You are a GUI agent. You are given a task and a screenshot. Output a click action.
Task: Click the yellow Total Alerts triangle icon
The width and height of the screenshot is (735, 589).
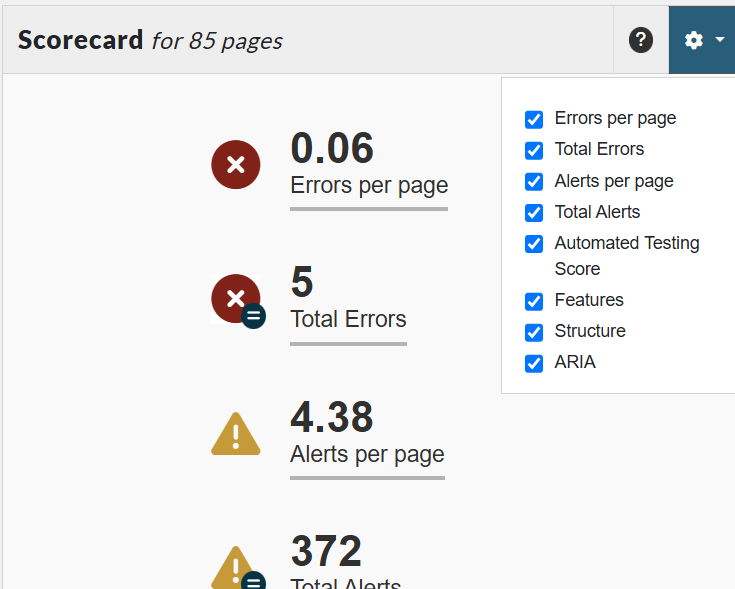pos(238,567)
